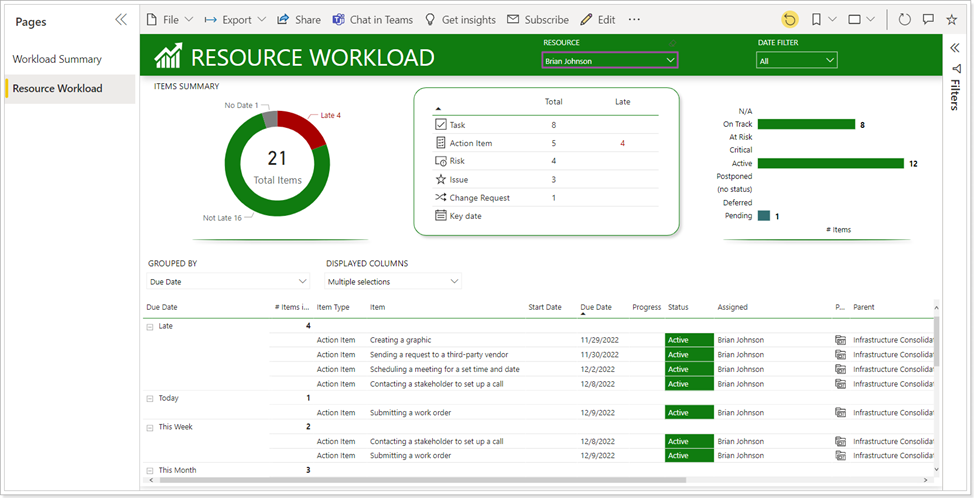
Task: Open the Export menu
Action: [235, 20]
